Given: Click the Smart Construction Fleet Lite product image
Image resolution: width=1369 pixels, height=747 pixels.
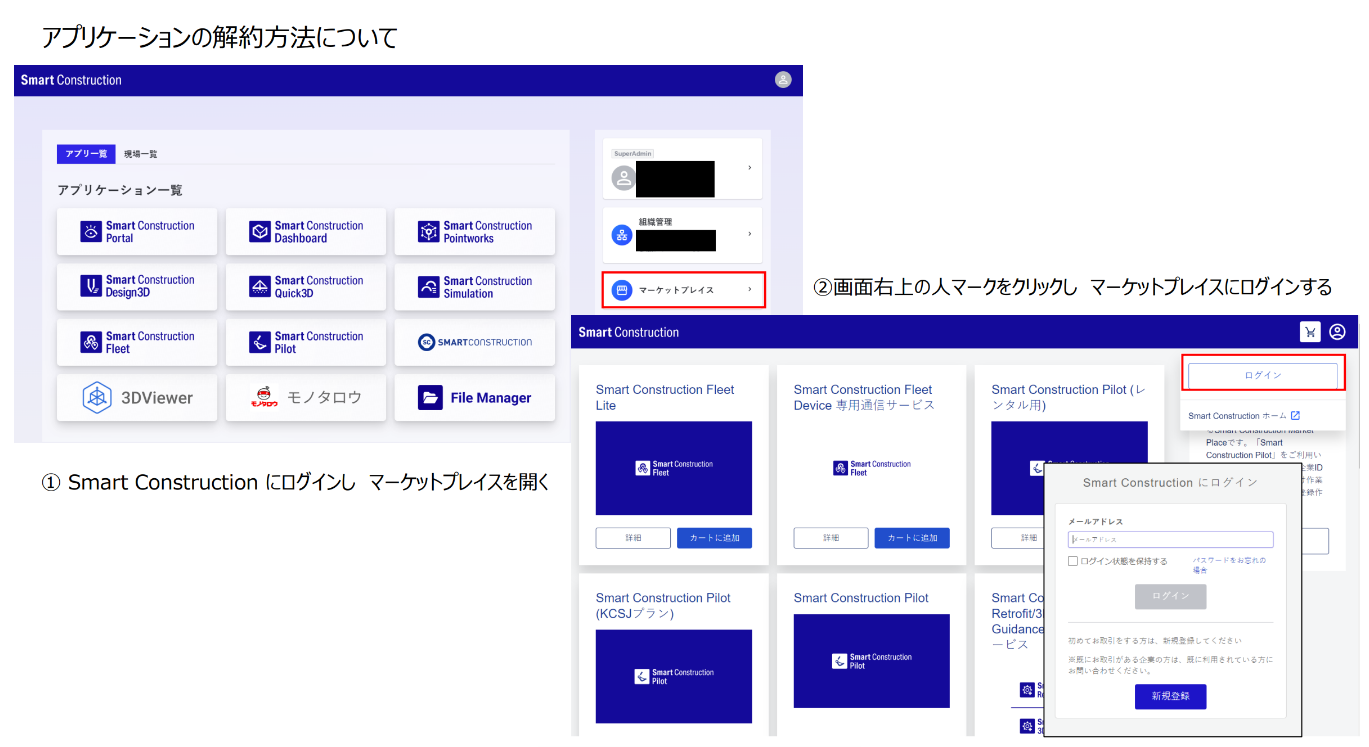Looking at the screenshot, I should point(674,468).
